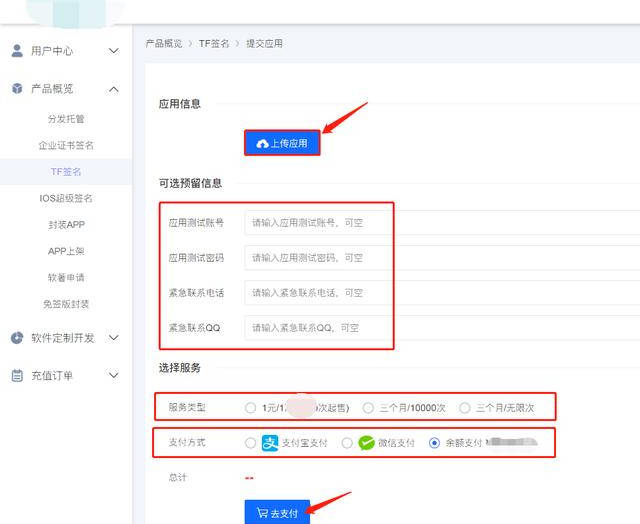
Task: Collapse the 产品概览 sidebar section
Action: 114,88
